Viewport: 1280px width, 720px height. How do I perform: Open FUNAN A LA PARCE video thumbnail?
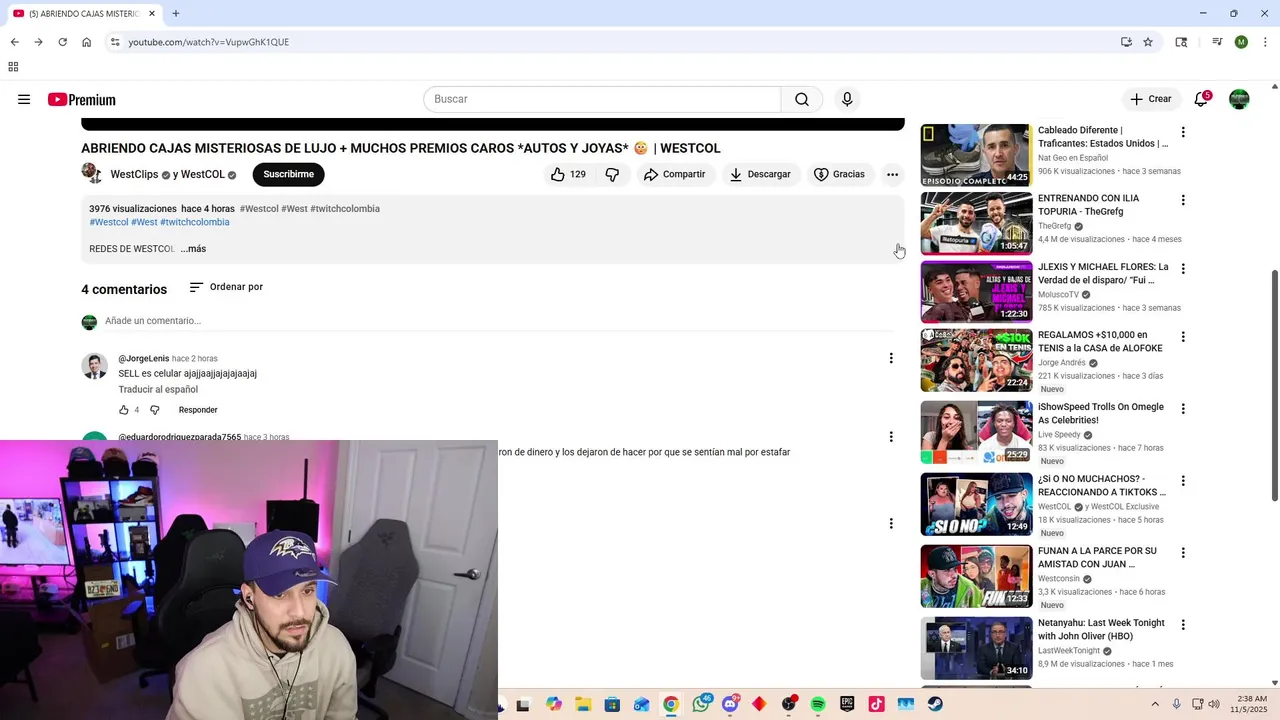pyautogui.click(x=976, y=576)
